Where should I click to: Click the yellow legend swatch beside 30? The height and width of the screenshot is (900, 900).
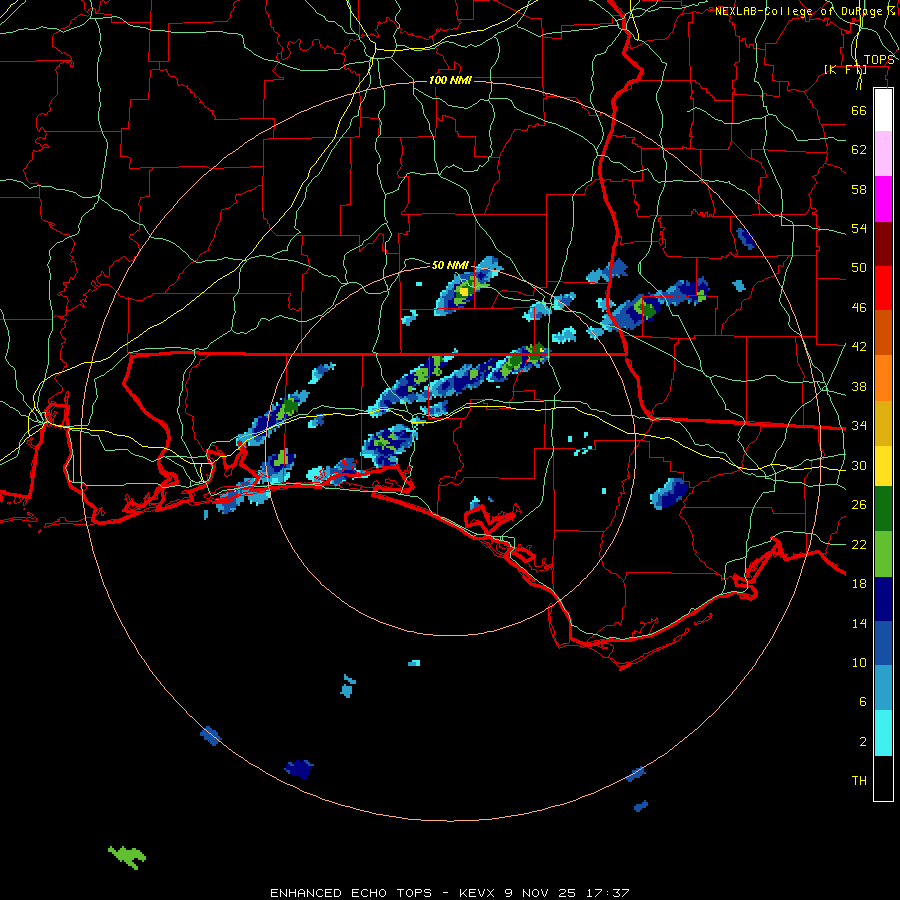[x=883, y=466]
